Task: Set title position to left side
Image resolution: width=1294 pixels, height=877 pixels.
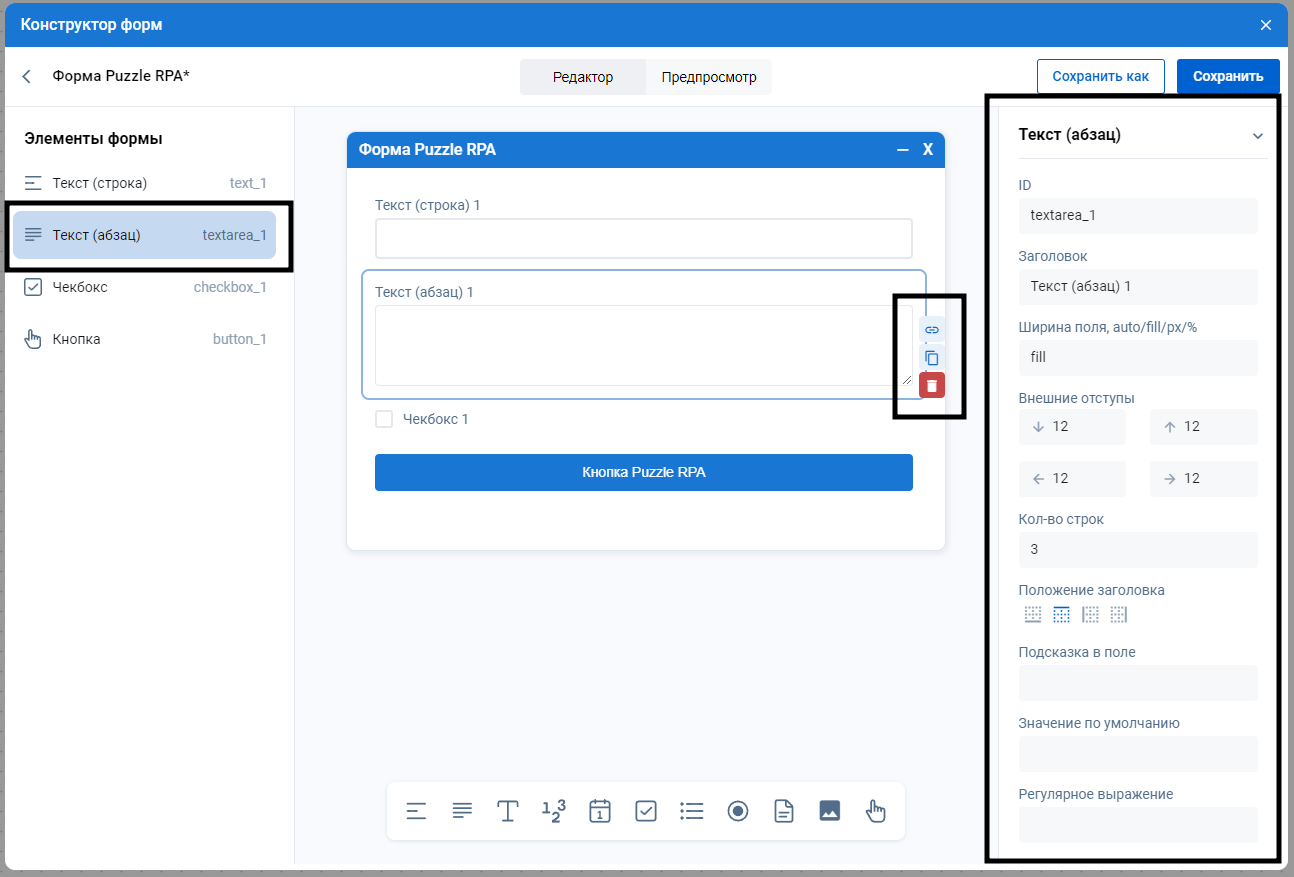Action: pyautogui.click(x=1090, y=615)
